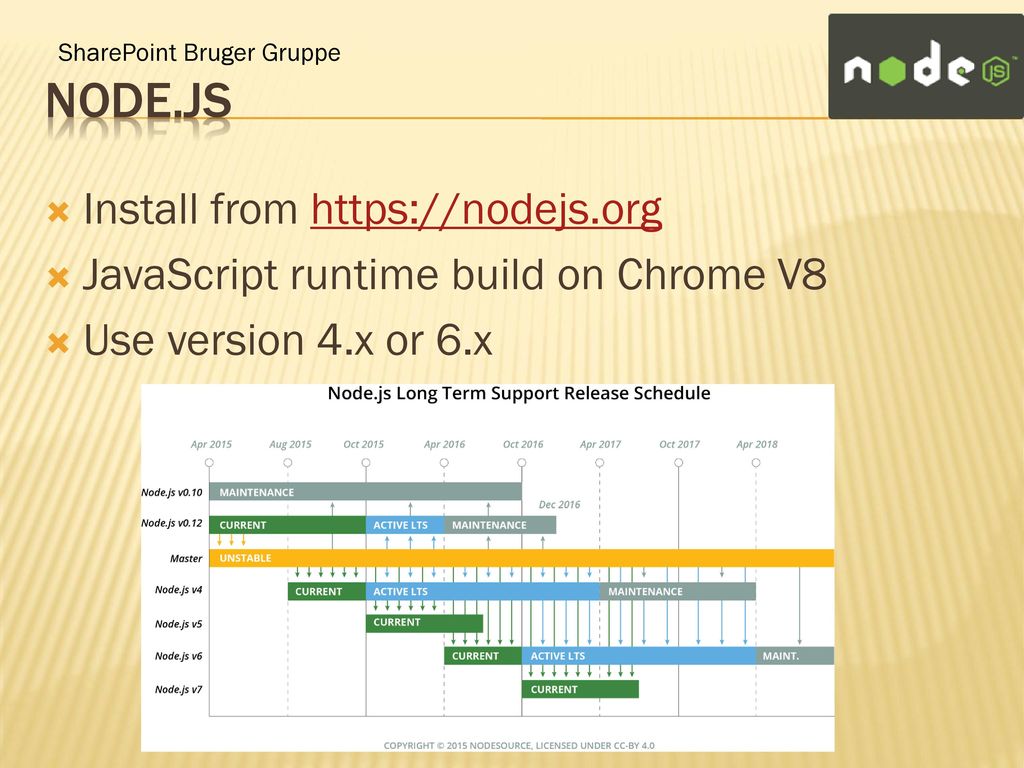Viewport: 1024px width, 768px height.
Task: Click the Node.js v0.12 MAINTENANCE bar
Action: pos(500,525)
